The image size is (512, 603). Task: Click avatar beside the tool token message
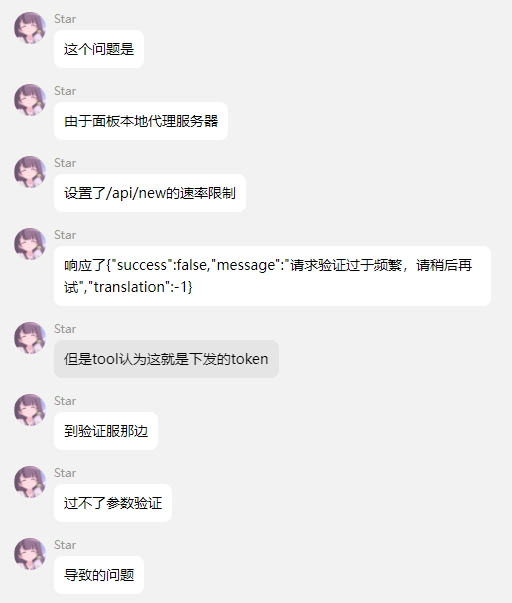[30, 338]
